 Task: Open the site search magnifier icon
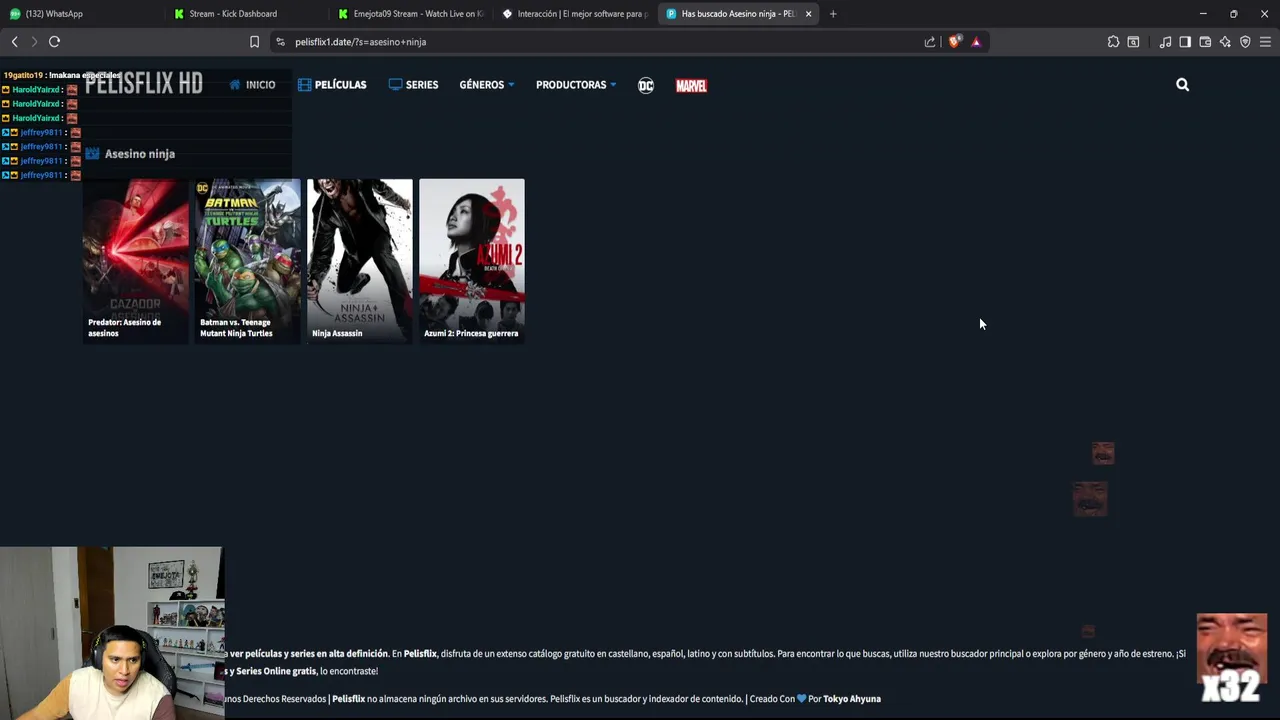[x=1182, y=85]
